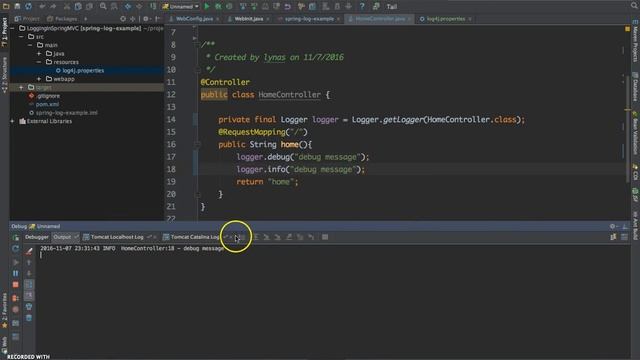The height and width of the screenshot is (360, 640).
Task: Open the Unnamed run configuration dropdown
Action: [x=180, y=7]
